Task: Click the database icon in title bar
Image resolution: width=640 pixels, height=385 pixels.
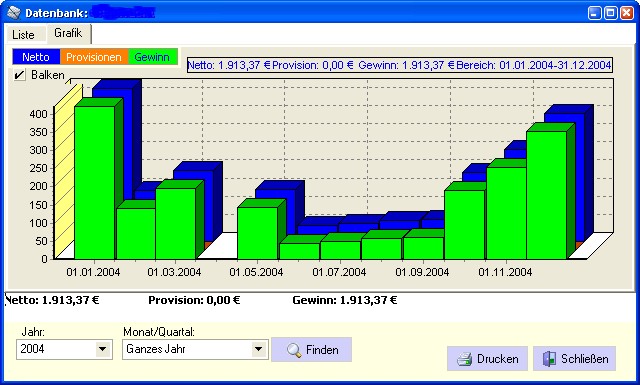Action: click(x=14, y=13)
